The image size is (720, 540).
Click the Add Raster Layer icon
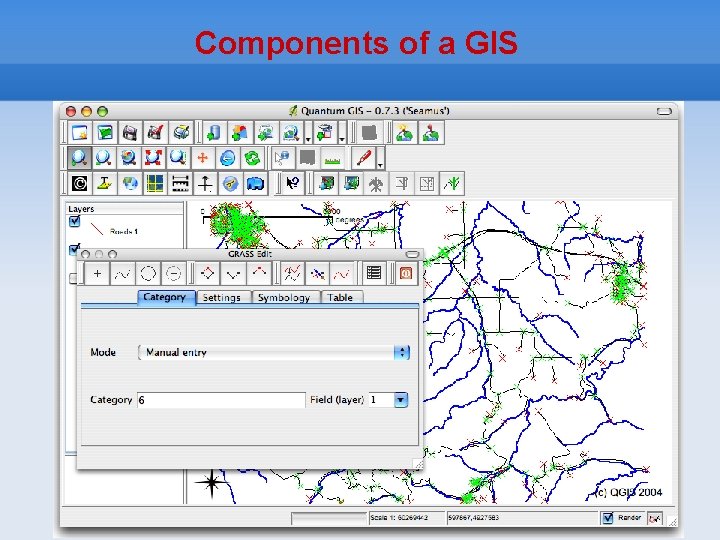[265, 133]
